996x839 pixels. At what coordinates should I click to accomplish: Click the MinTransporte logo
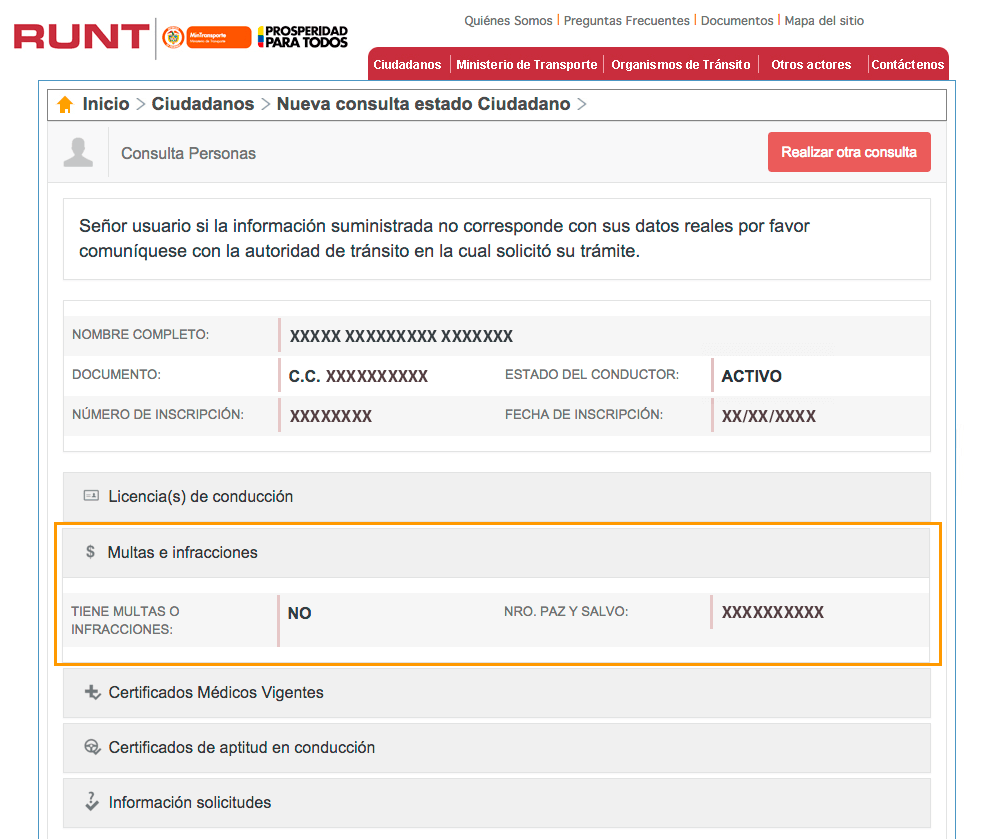(206, 37)
